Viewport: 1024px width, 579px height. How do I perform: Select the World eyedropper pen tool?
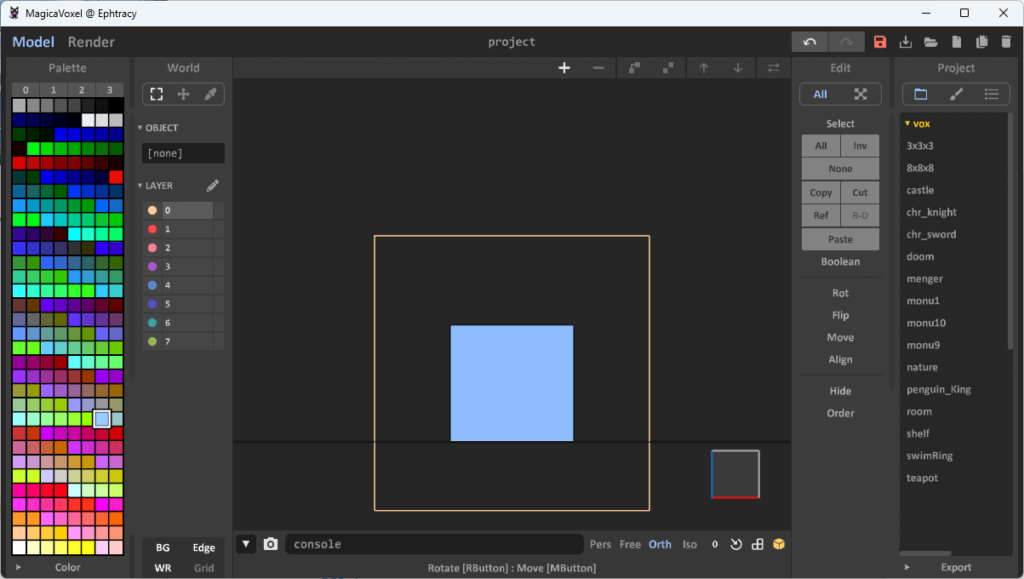pos(210,94)
